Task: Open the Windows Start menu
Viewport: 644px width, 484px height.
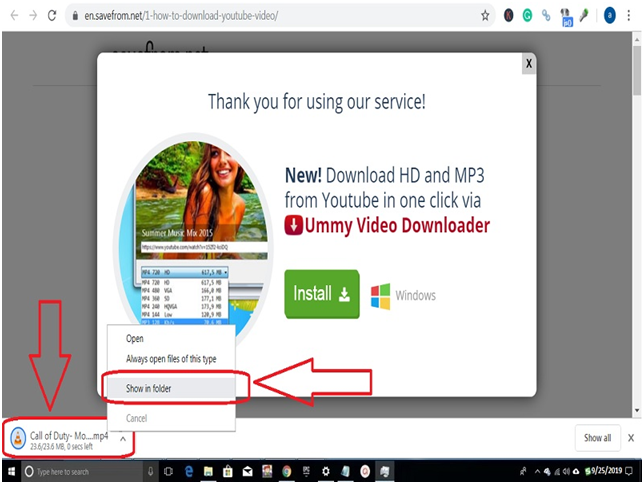Action: (x=12, y=471)
